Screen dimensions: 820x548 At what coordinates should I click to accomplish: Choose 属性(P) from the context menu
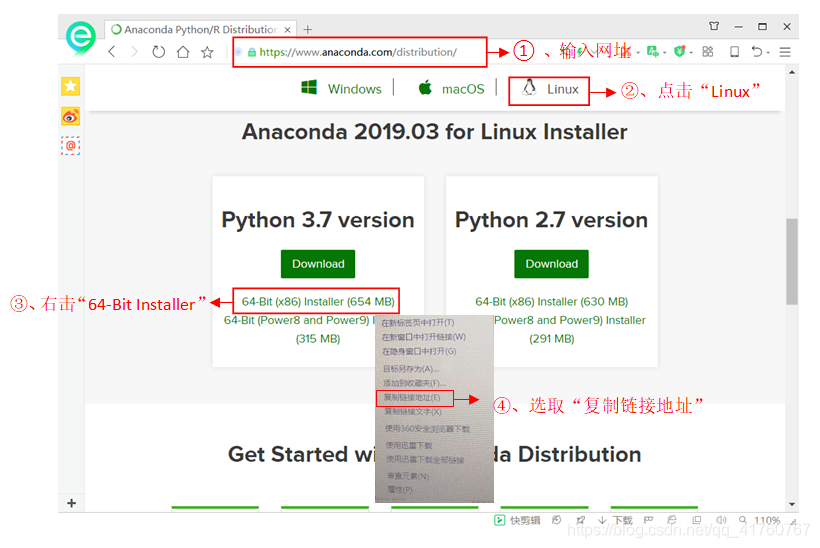(400, 490)
